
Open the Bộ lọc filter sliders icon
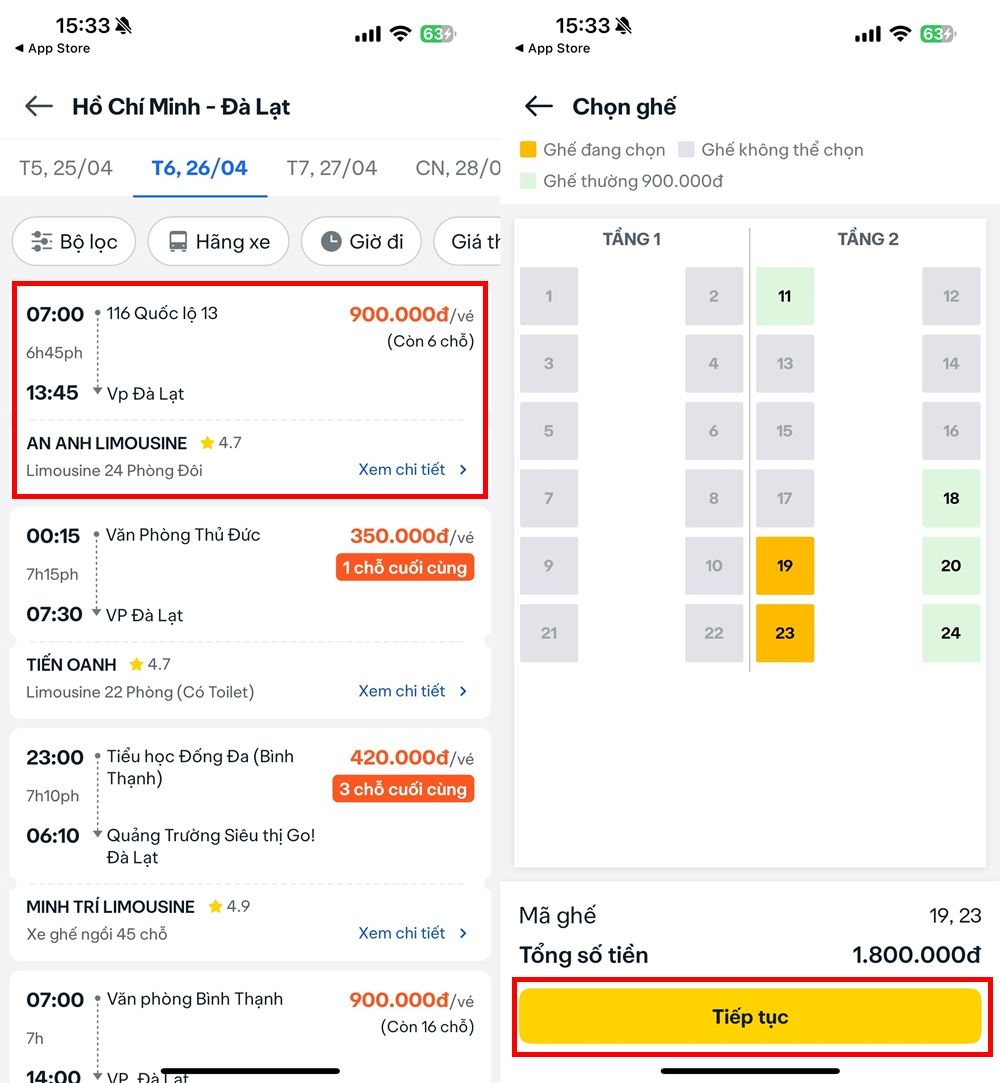(42, 242)
